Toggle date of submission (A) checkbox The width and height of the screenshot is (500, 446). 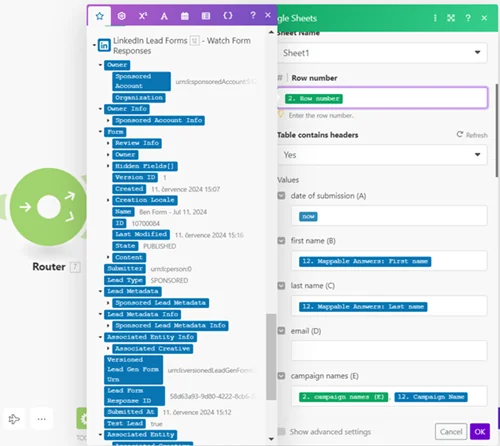pyautogui.click(x=281, y=196)
